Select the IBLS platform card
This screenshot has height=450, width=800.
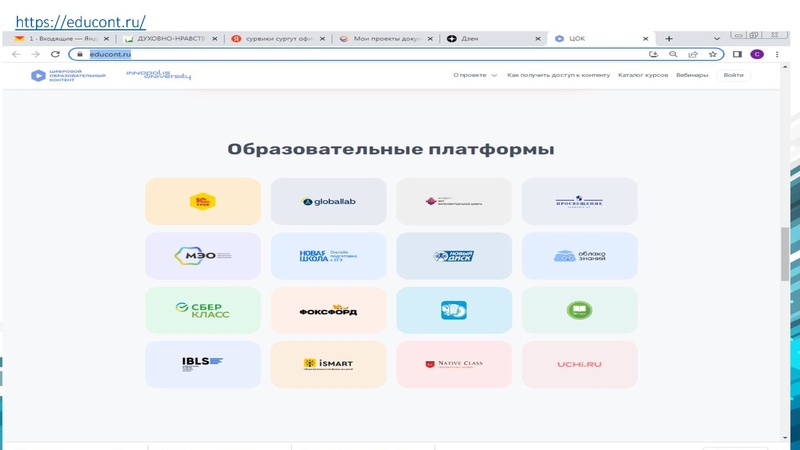coord(203,364)
